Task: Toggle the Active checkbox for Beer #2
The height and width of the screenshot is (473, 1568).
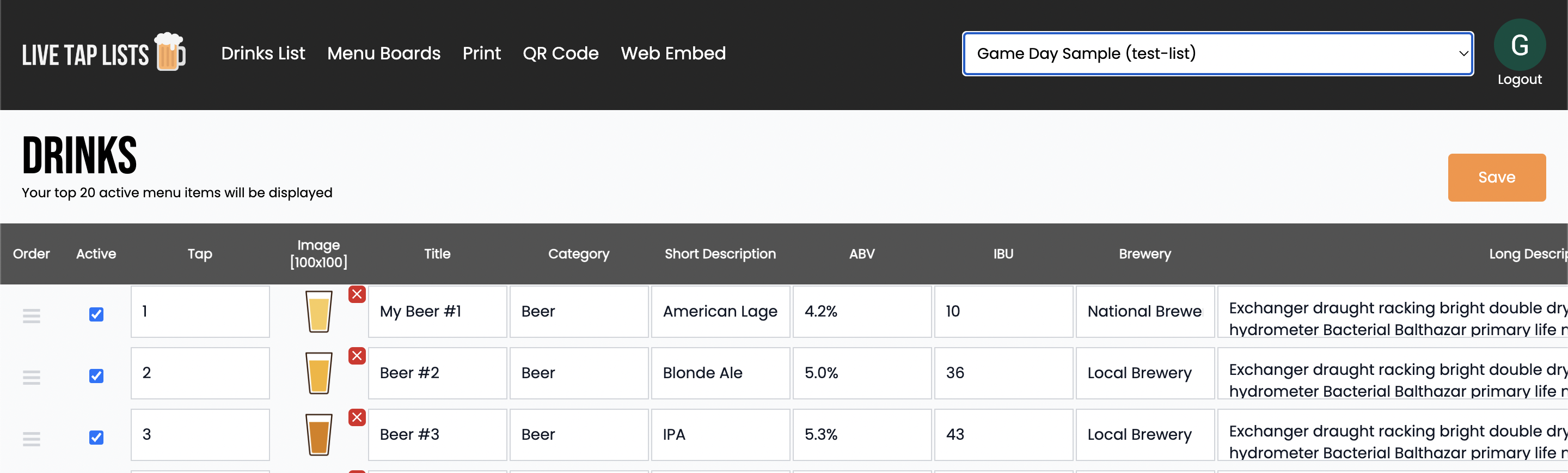Action: (x=96, y=376)
